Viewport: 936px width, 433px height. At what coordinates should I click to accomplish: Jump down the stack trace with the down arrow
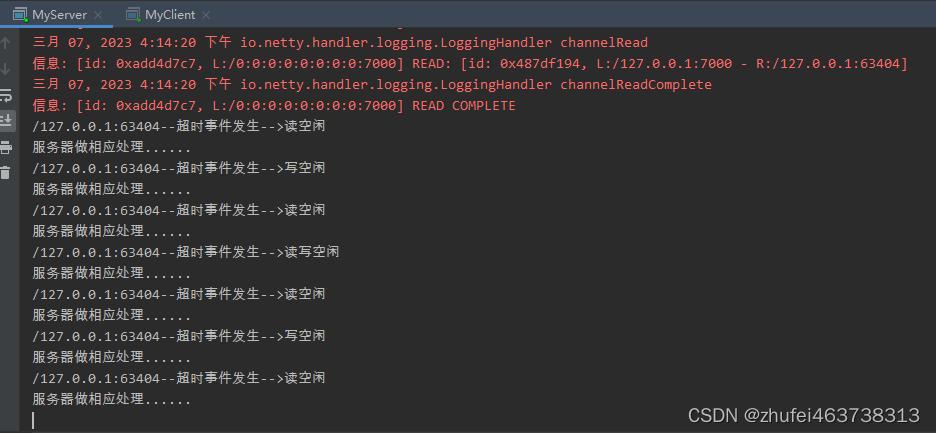[6, 69]
